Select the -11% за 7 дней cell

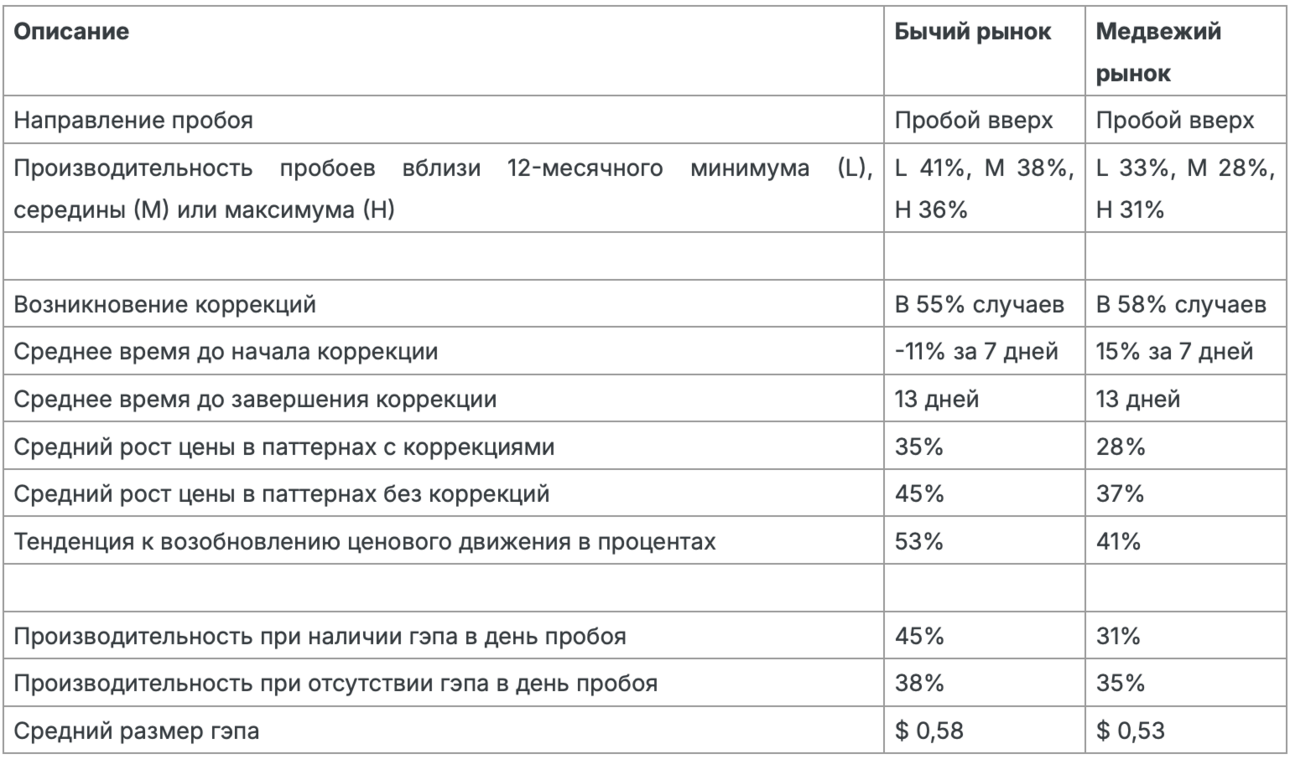coord(976,352)
